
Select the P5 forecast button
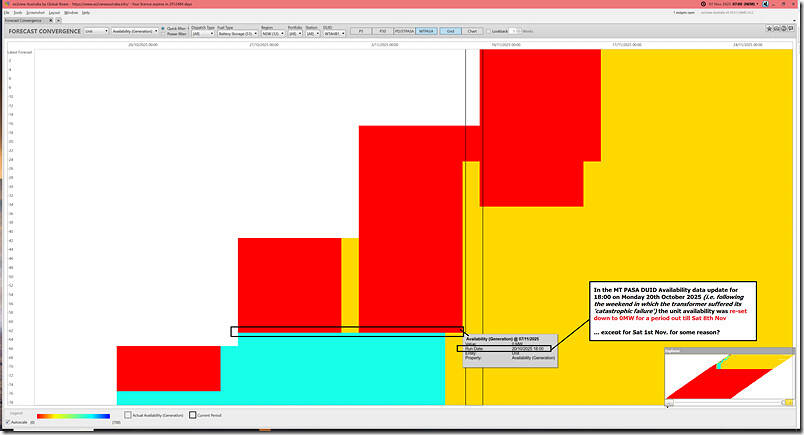click(361, 31)
